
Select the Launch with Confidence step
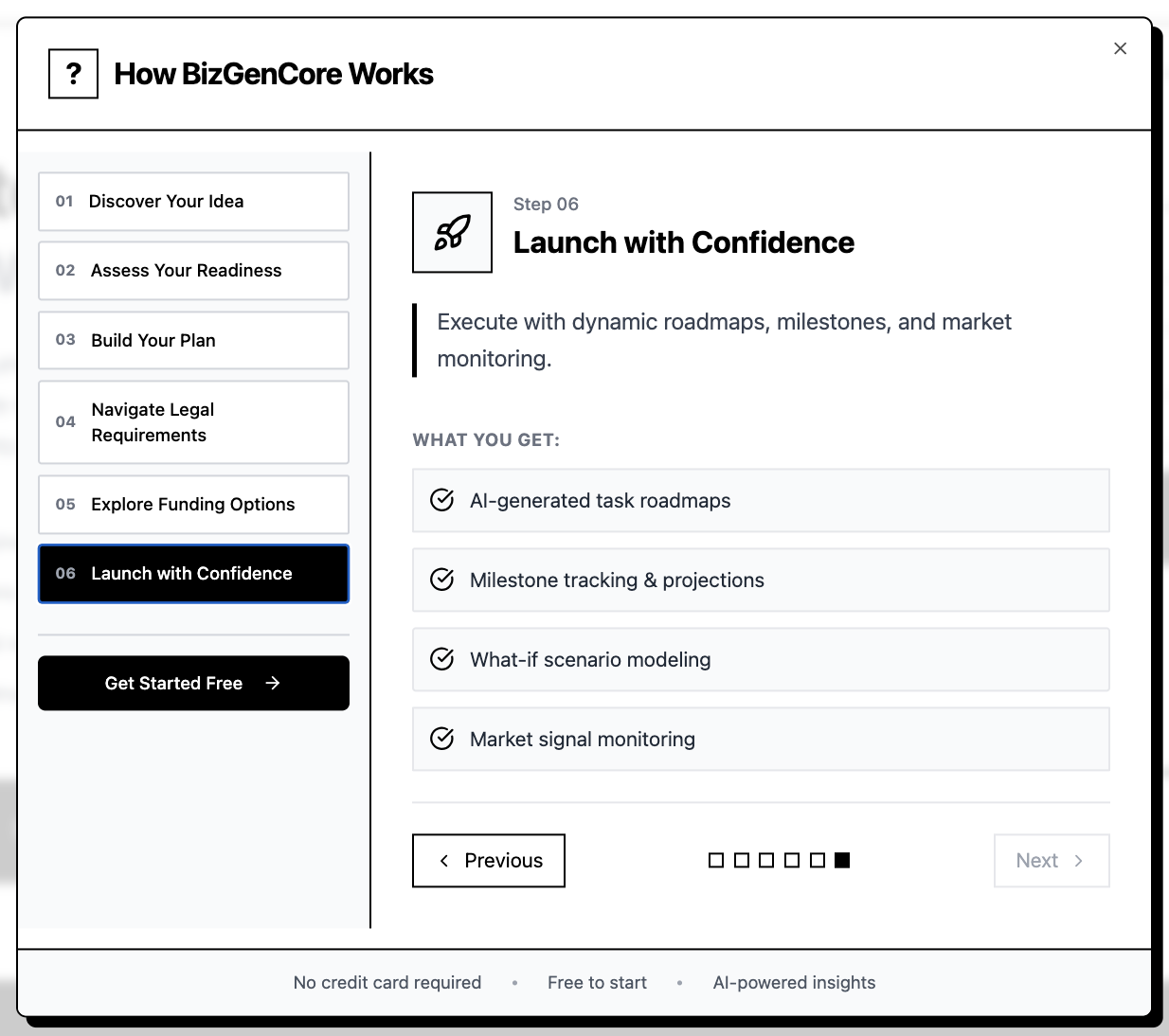pos(193,574)
